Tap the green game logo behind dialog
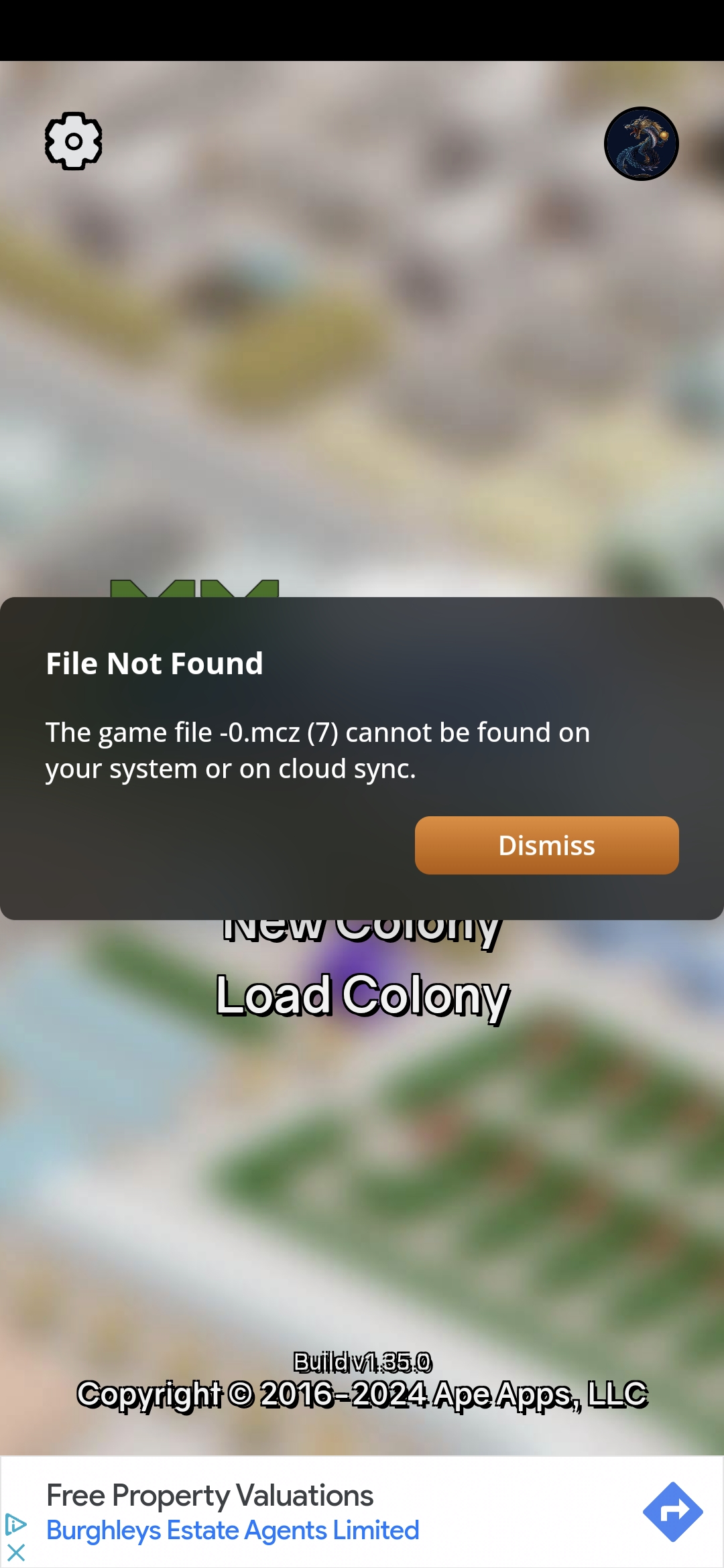Image resolution: width=724 pixels, height=1568 pixels. [x=194, y=588]
